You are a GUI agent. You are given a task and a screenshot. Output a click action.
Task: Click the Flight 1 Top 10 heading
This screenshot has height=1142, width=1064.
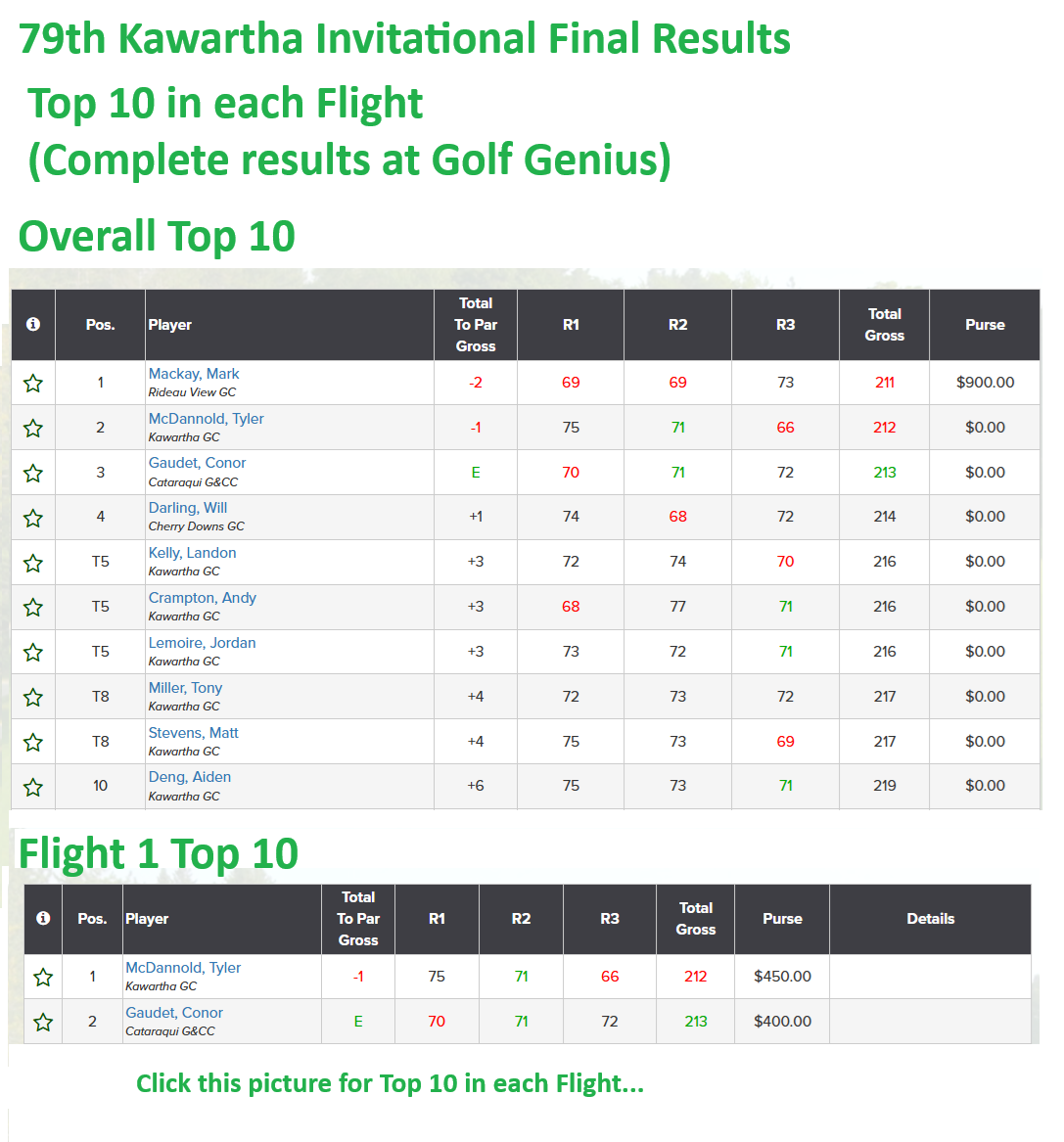tap(158, 853)
